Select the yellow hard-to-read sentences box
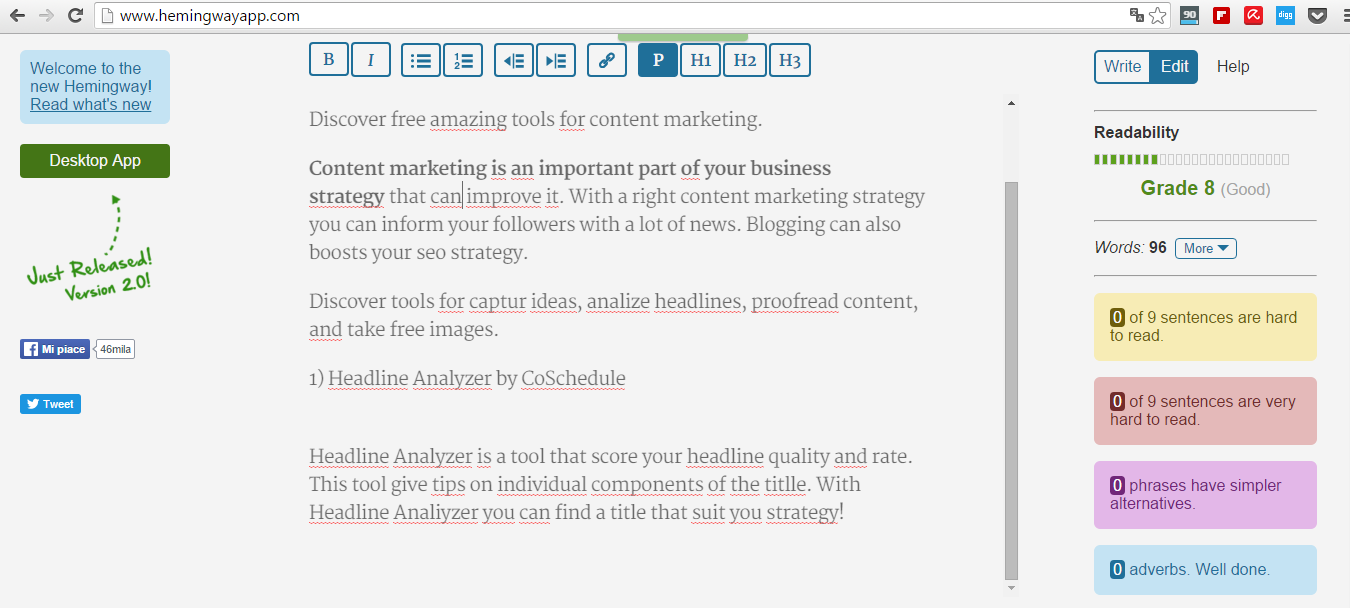The height and width of the screenshot is (608, 1350). click(x=1205, y=327)
